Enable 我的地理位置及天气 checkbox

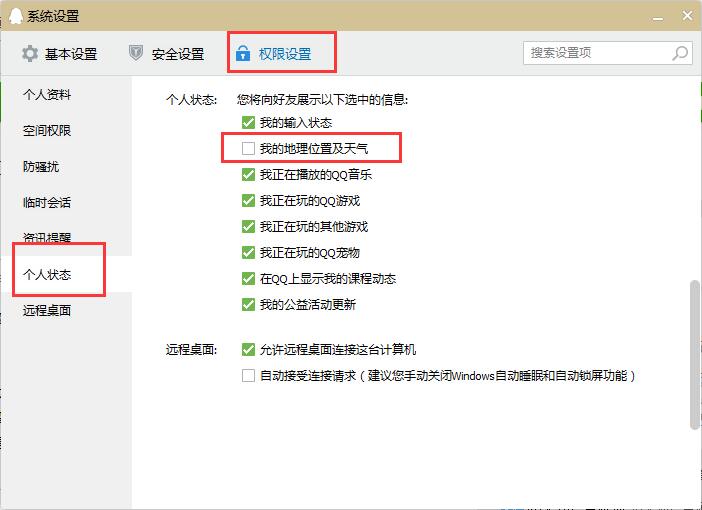click(248, 148)
